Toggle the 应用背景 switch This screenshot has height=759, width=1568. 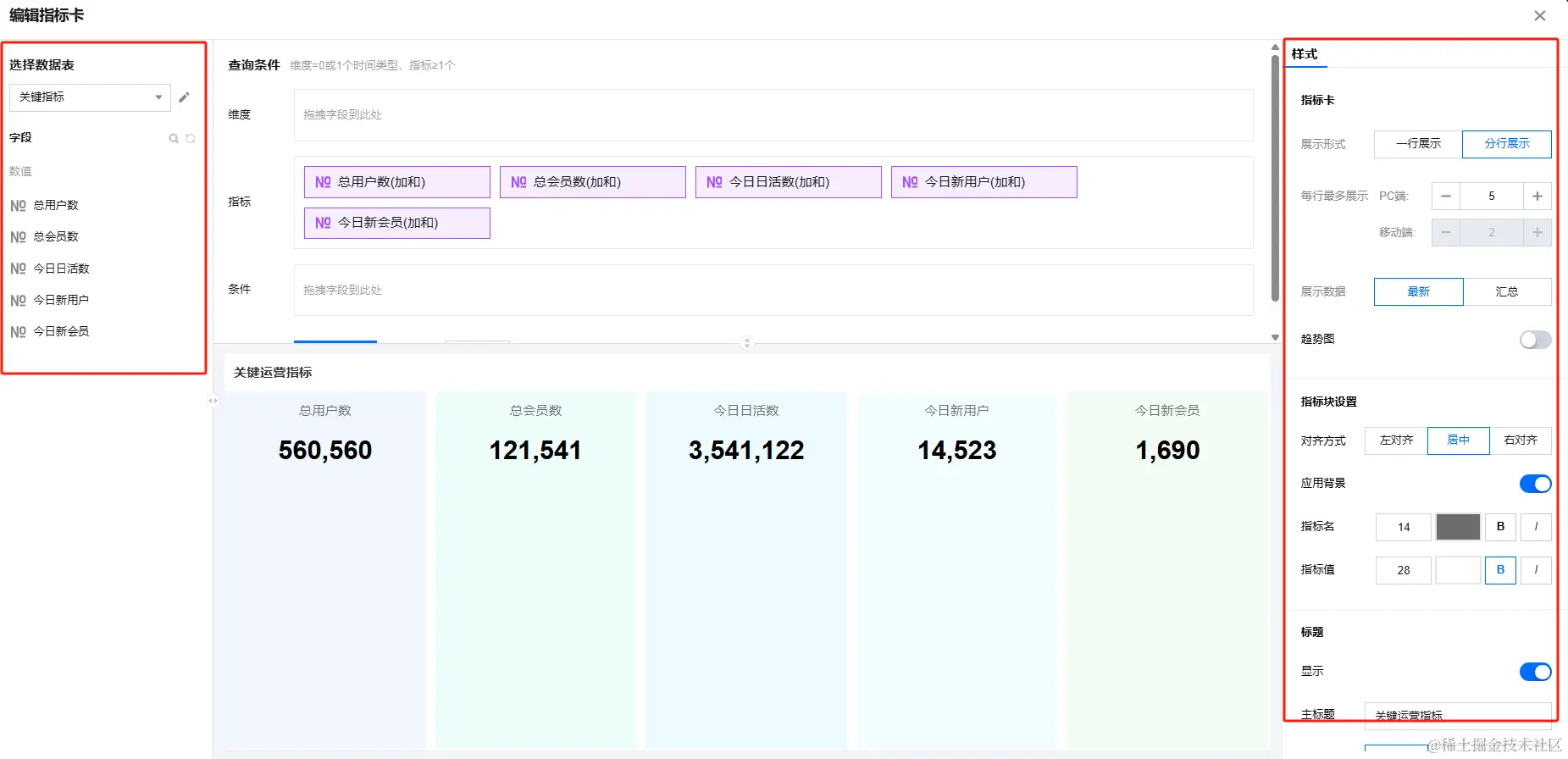click(x=1535, y=484)
